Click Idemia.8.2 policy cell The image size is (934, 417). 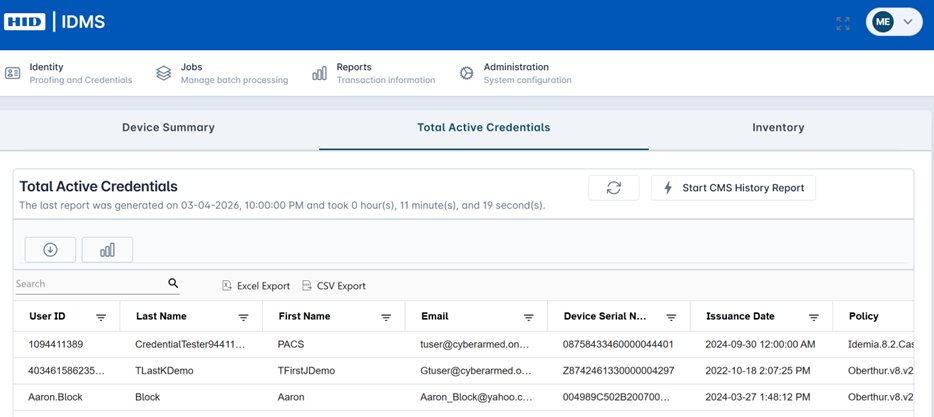[880, 344]
